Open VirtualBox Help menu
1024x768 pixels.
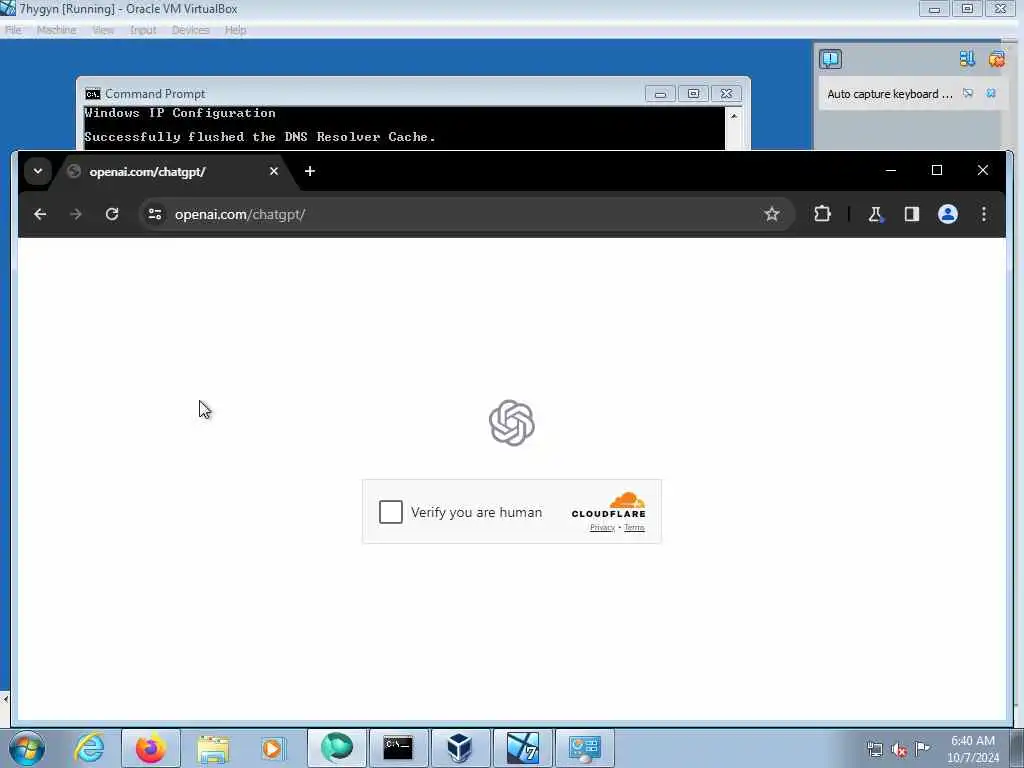236,30
